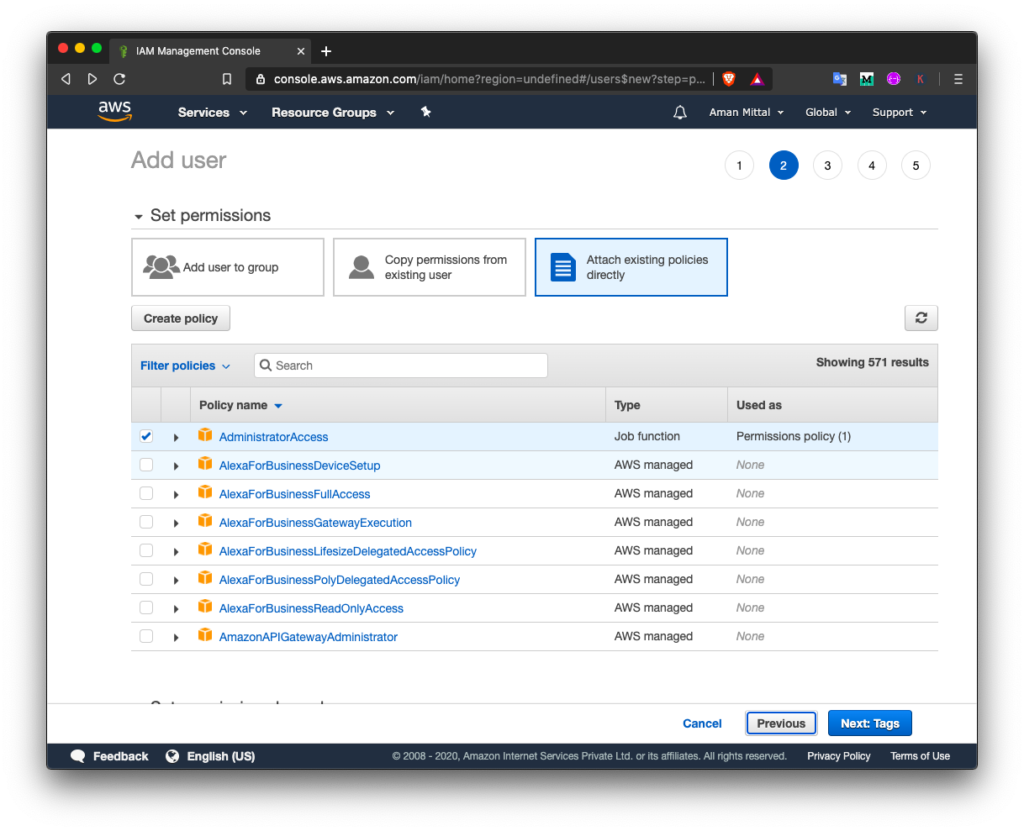The image size is (1024, 831).
Task: Click the AWS logo in header
Action: click(x=115, y=112)
